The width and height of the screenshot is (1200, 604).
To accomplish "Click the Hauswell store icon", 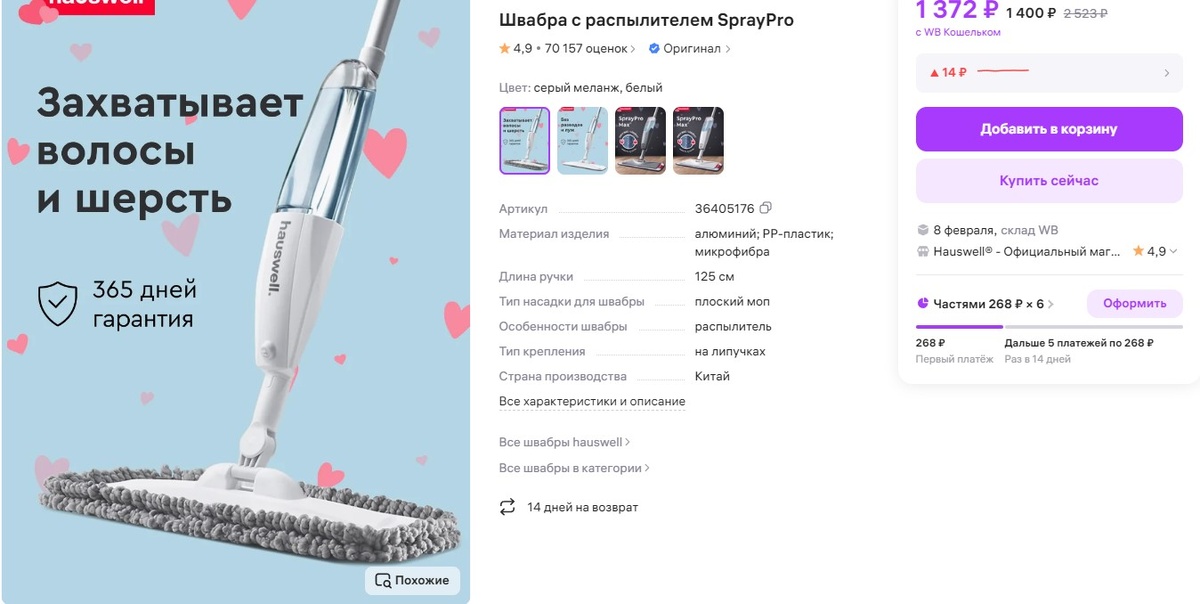I will coord(923,252).
